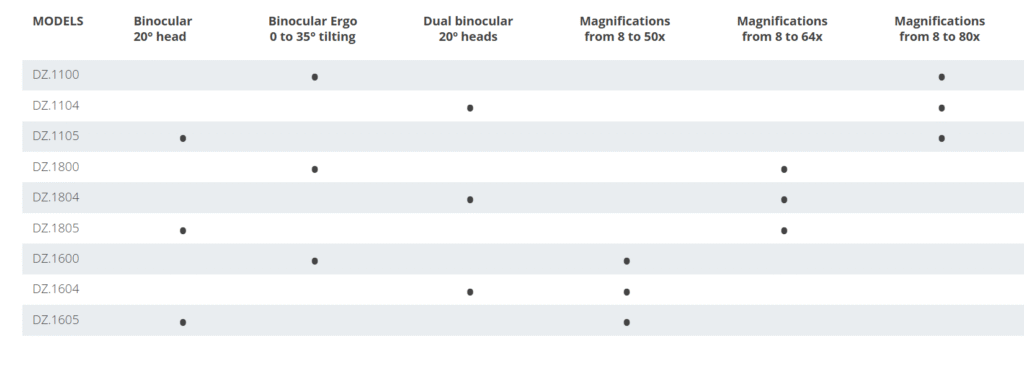Click the DZ.1600 model label
1024x386 pixels.
[x=56, y=259]
